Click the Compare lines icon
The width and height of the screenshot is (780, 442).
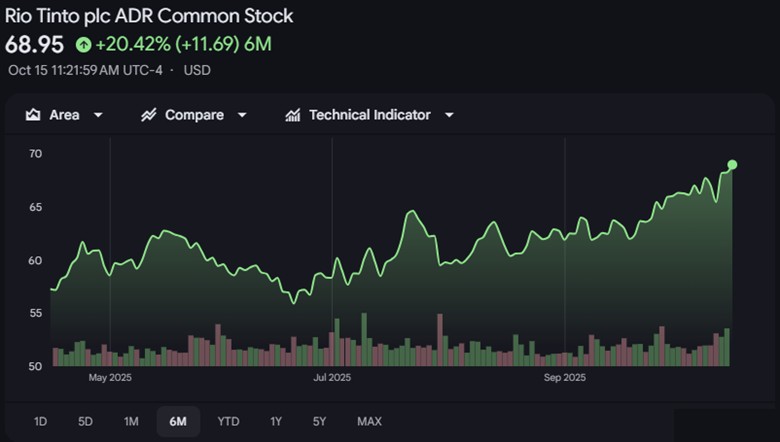149,115
